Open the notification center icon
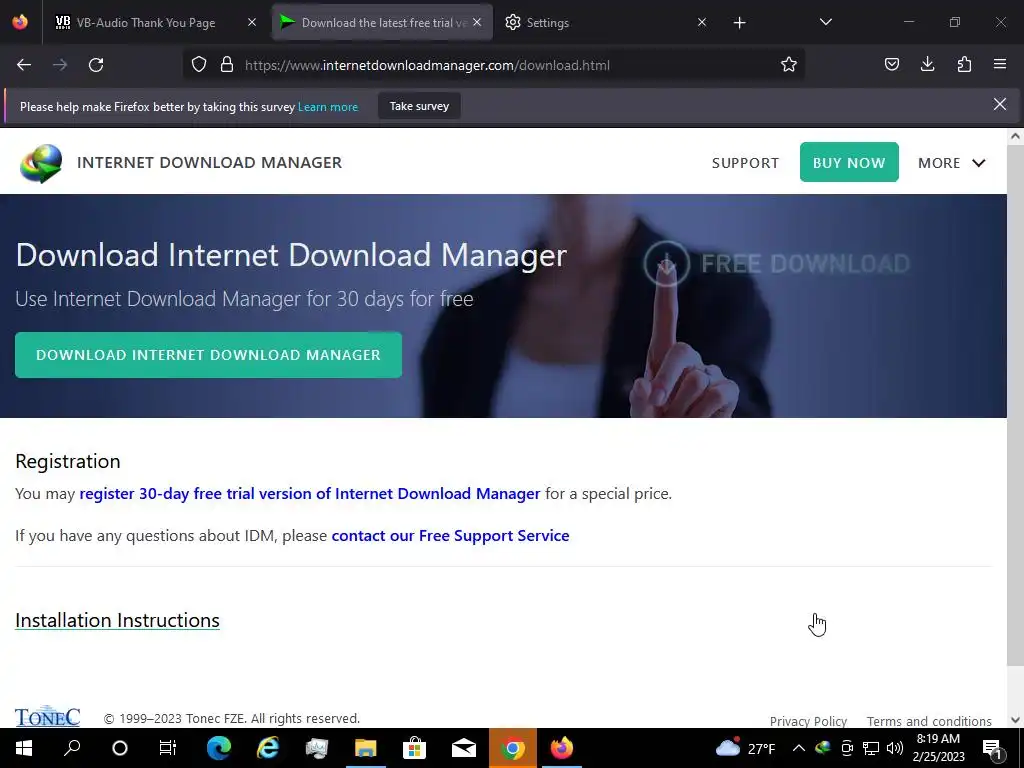 click(992, 748)
